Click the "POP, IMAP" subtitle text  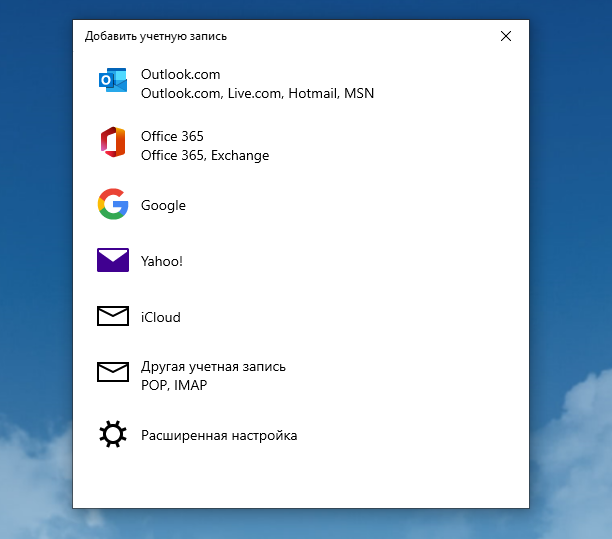[x=174, y=385]
